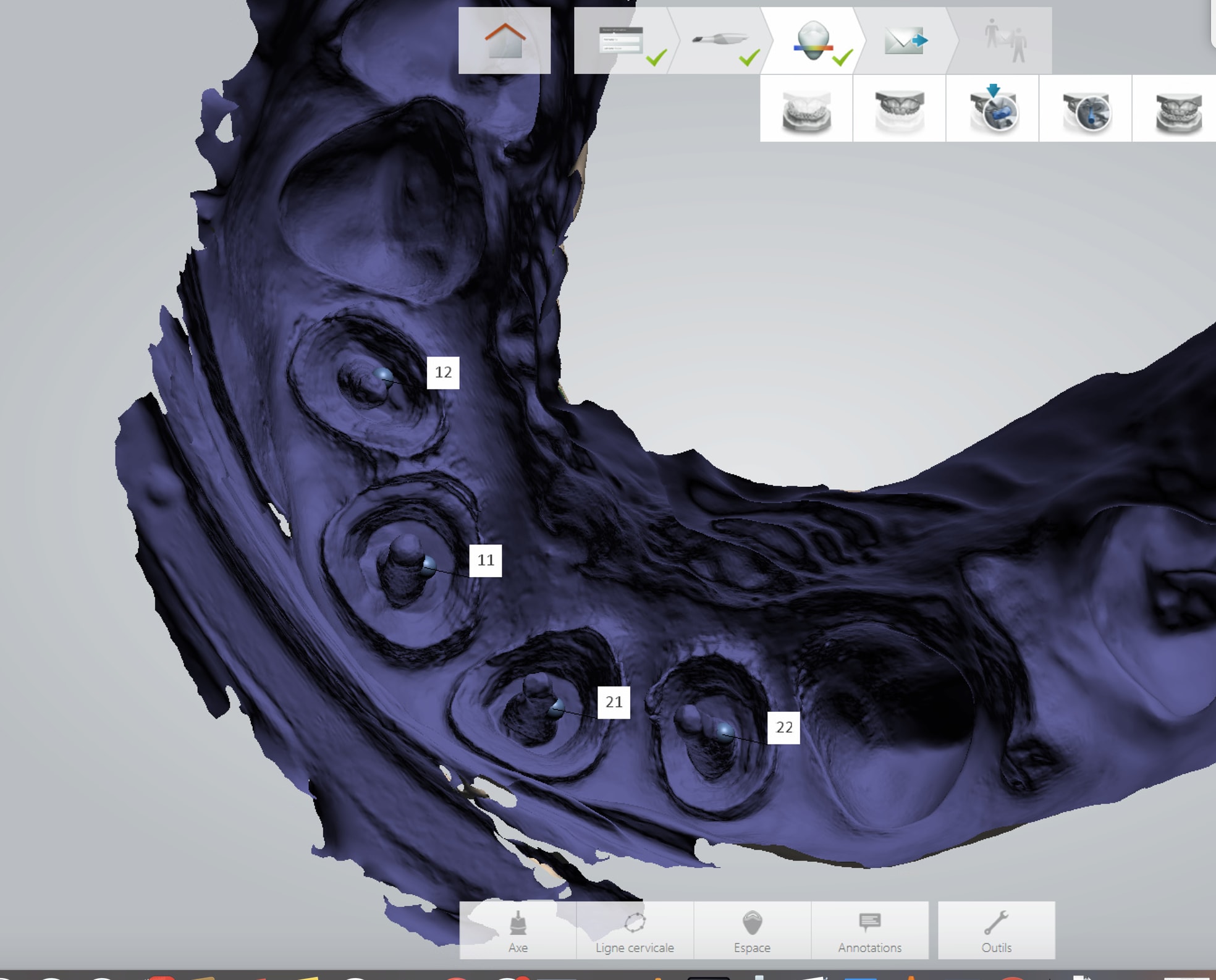Select the tooth 21 annotation label
Screen dimensions: 1216x980
(x=614, y=702)
